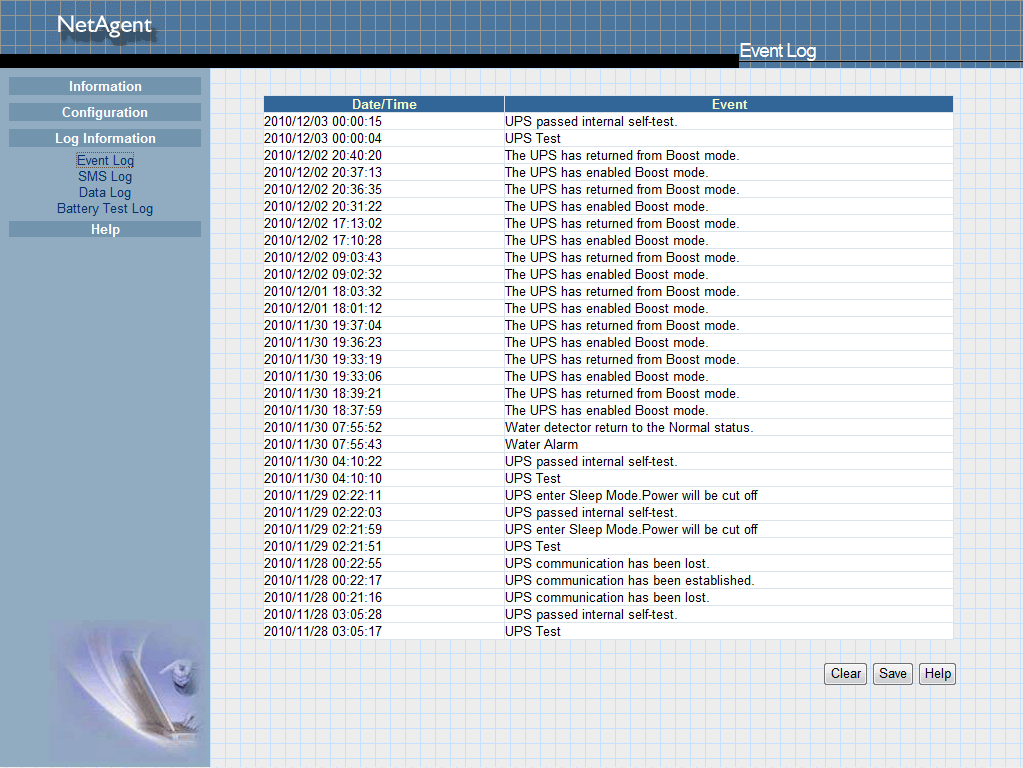Click 'Water detector return to the Normal status.'
Screen dimensions: 1023x768
pos(629,427)
